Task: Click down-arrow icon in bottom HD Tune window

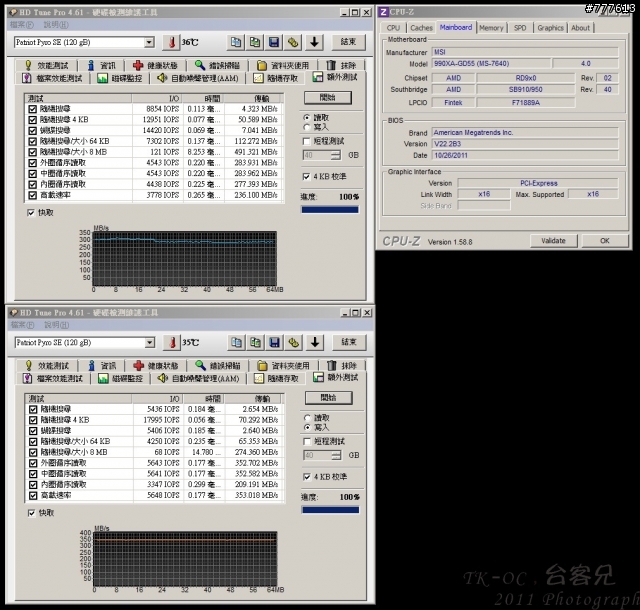Action: (x=315, y=342)
